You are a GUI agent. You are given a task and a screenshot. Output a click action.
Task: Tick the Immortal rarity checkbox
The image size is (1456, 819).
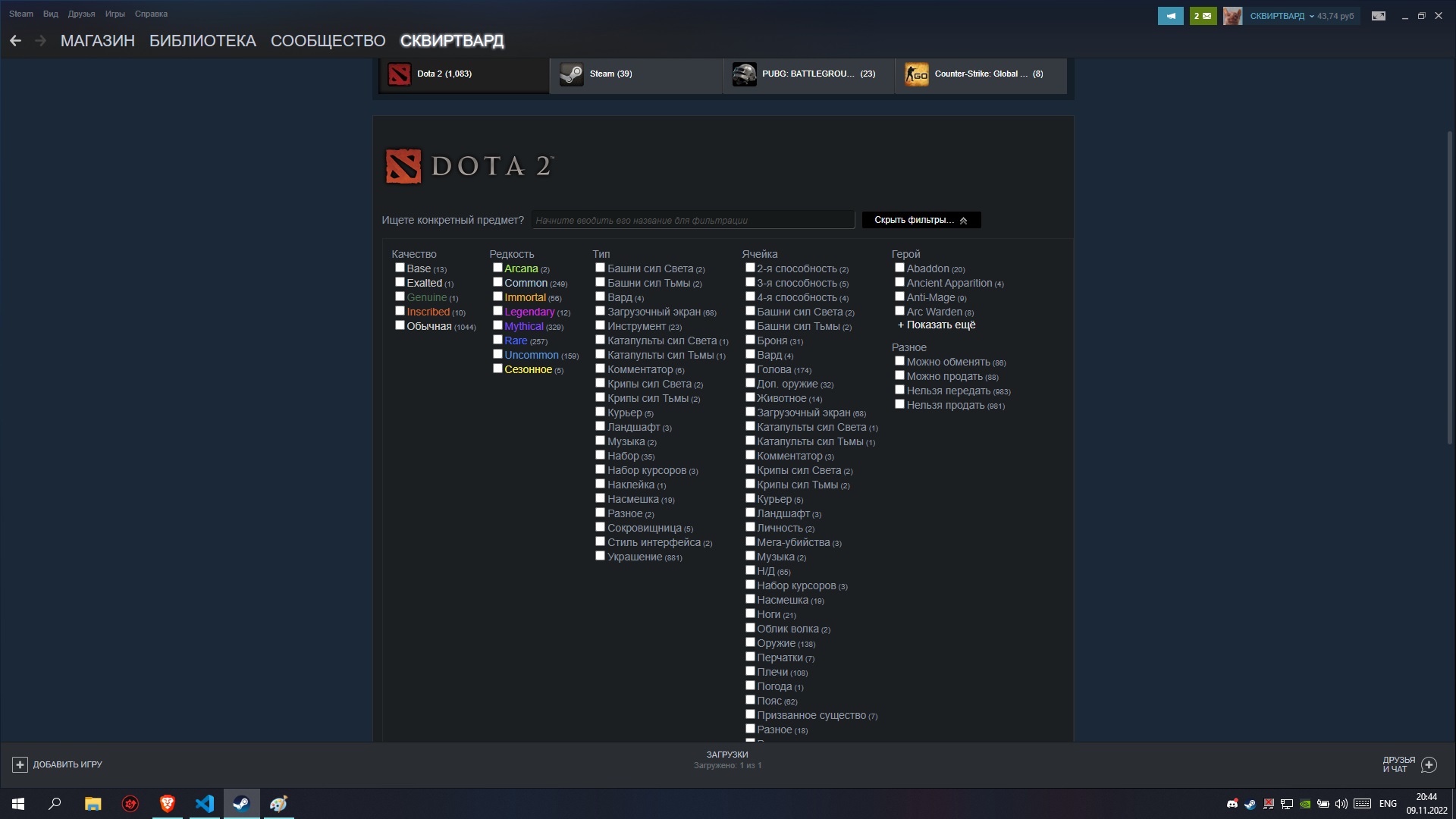pos(497,297)
